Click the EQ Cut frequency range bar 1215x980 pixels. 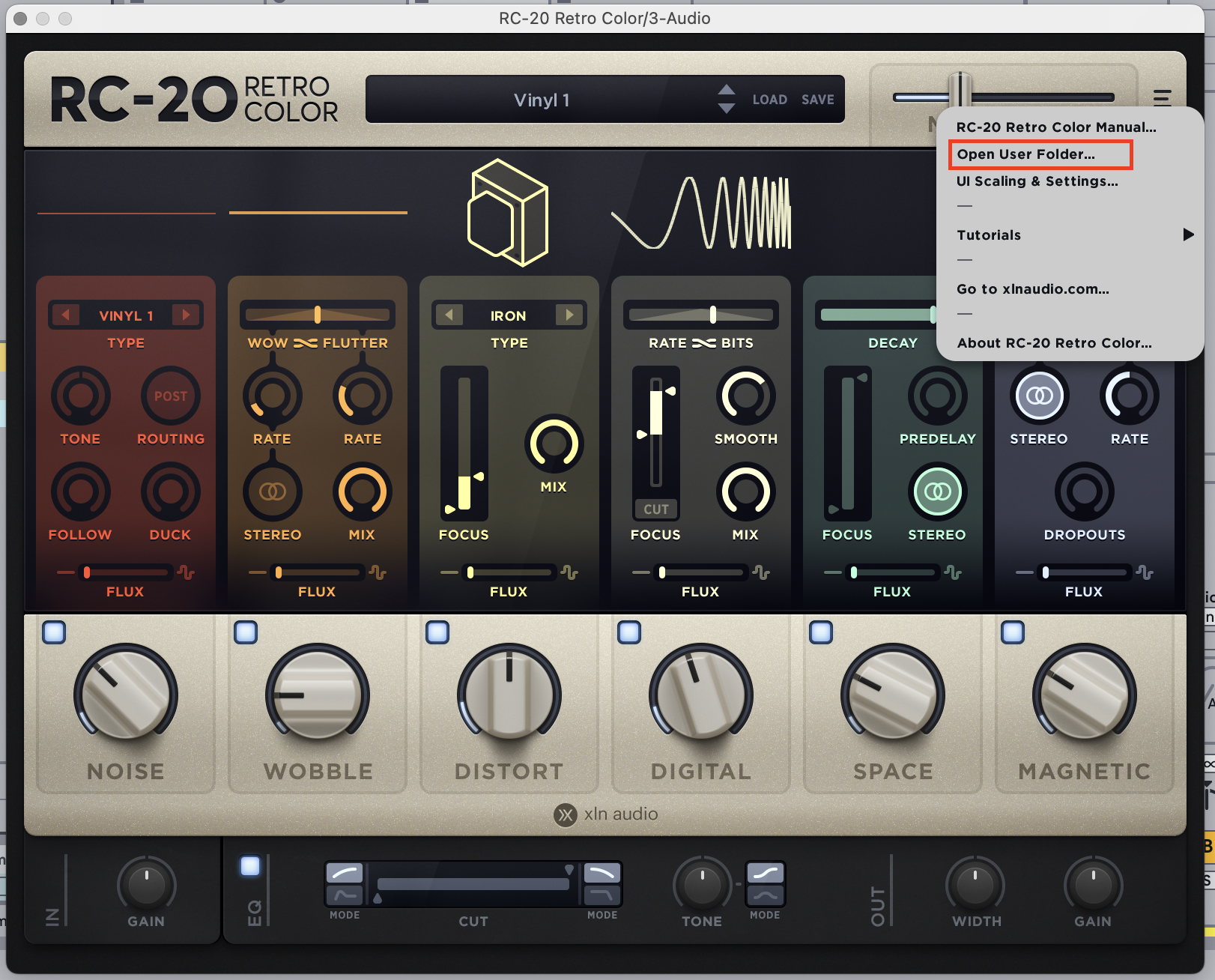click(x=473, y=884)
